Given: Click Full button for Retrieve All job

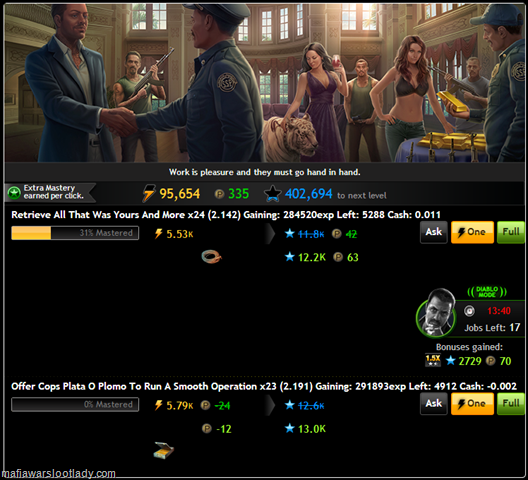Looking at the screenshot, I should (x=510, y=232).
